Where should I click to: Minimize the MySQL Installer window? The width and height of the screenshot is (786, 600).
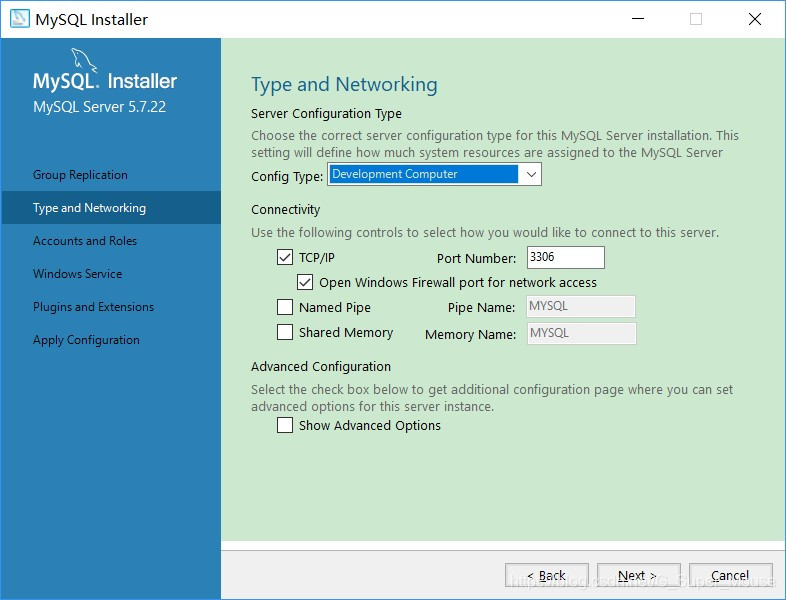(638, 19)
